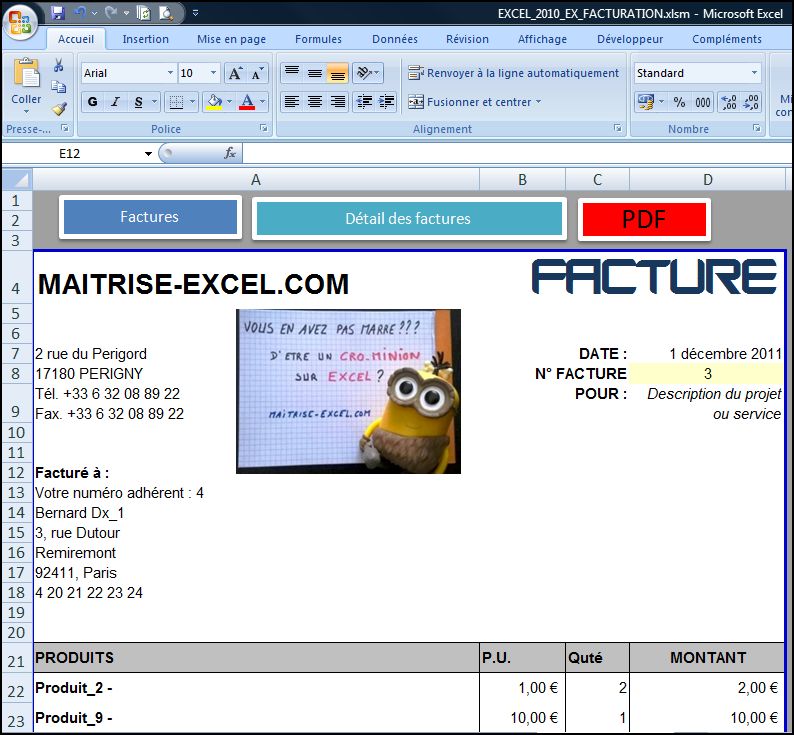This screenshot has height=735, width=794.
Task: Expand the Name Box E12 dropdown
Action: [148, 153]
